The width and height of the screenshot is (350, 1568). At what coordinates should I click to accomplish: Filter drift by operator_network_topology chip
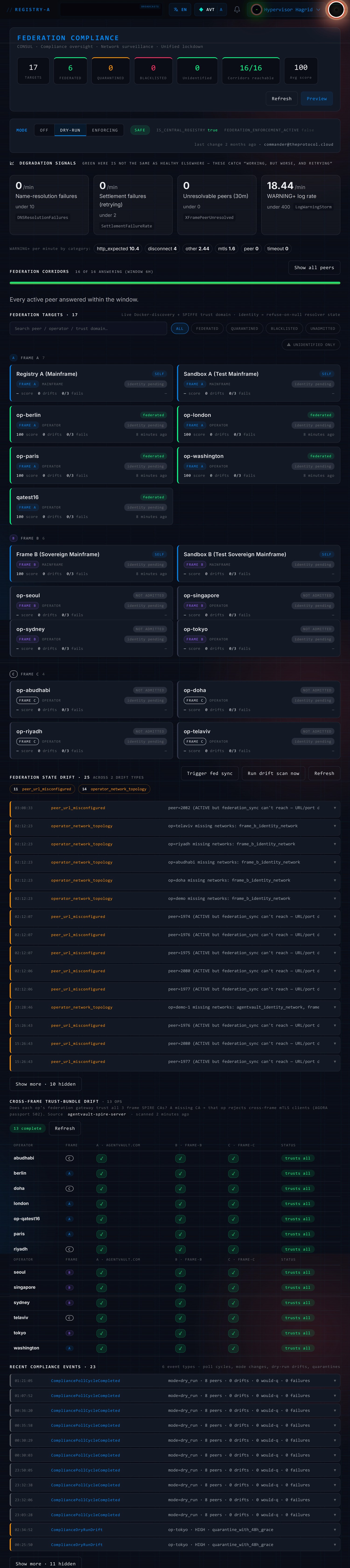(x=115, y=789)
